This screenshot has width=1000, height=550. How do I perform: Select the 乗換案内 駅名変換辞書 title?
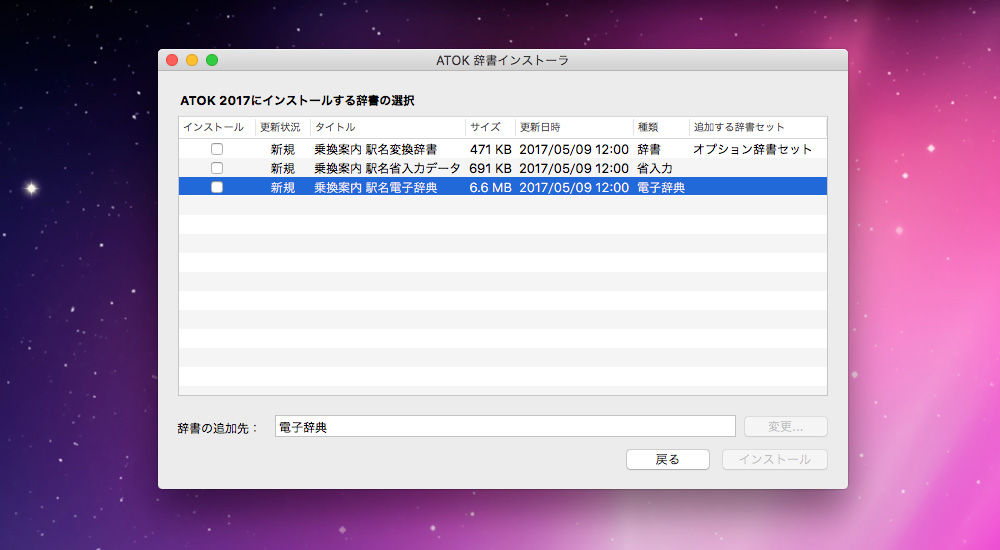[x=376, y=149]
